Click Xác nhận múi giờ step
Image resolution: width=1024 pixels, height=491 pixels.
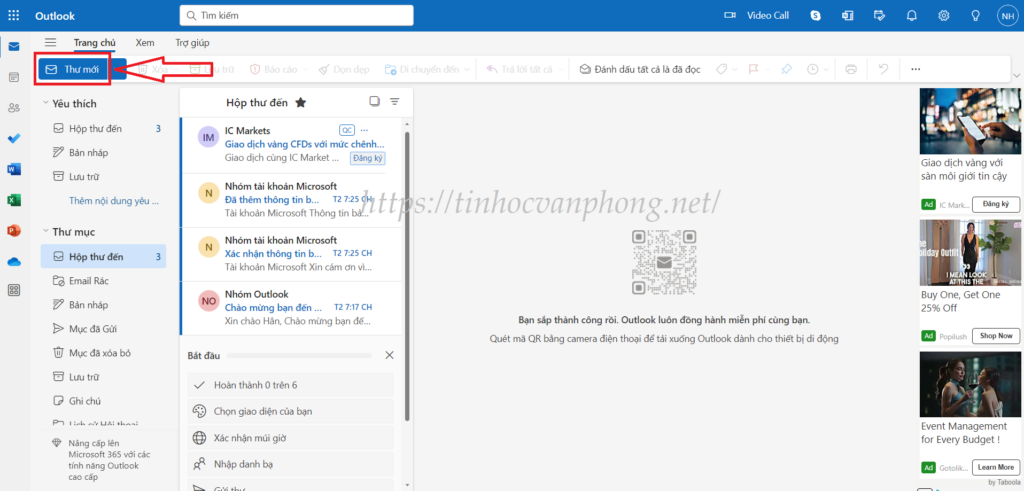291,437
